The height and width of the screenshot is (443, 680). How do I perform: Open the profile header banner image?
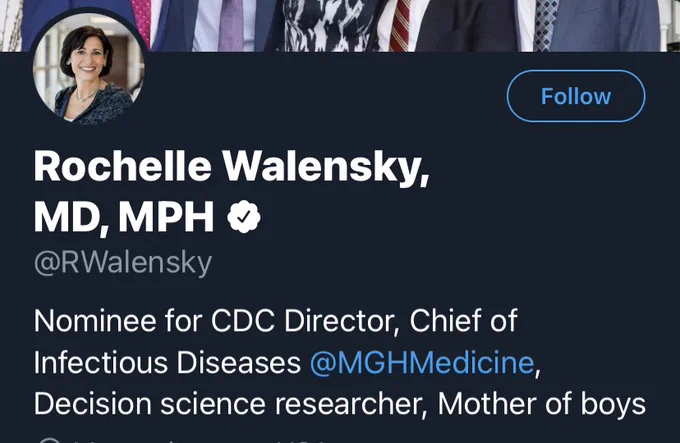coord(340,26)
